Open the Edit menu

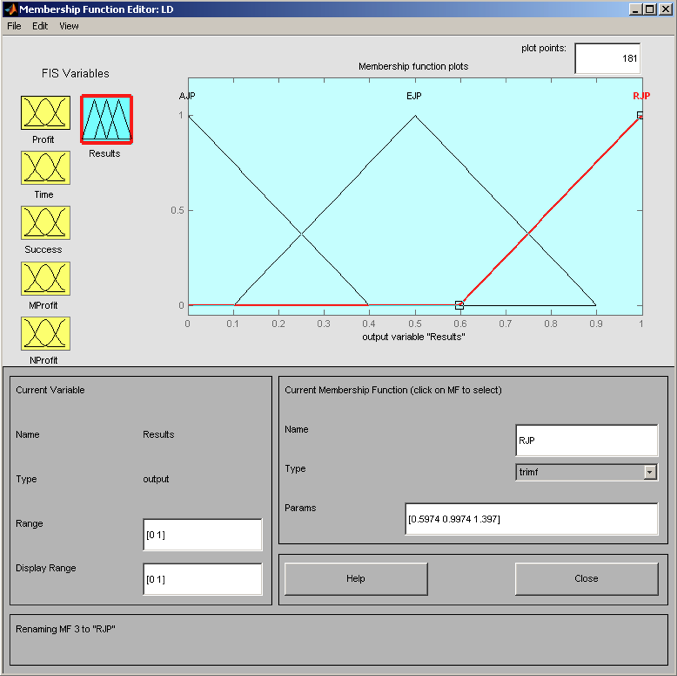[x=40, y=26]
